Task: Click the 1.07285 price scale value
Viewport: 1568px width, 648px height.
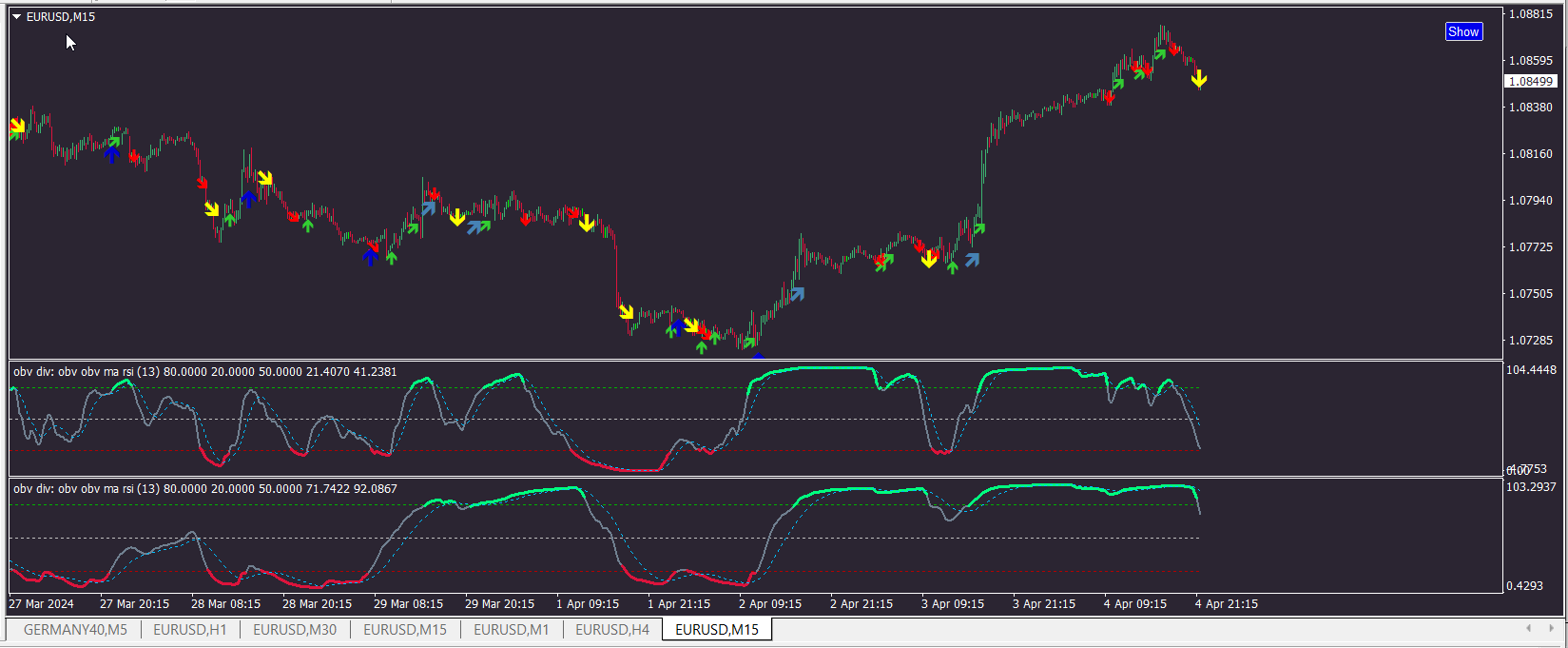Action: pos(1531,341)
